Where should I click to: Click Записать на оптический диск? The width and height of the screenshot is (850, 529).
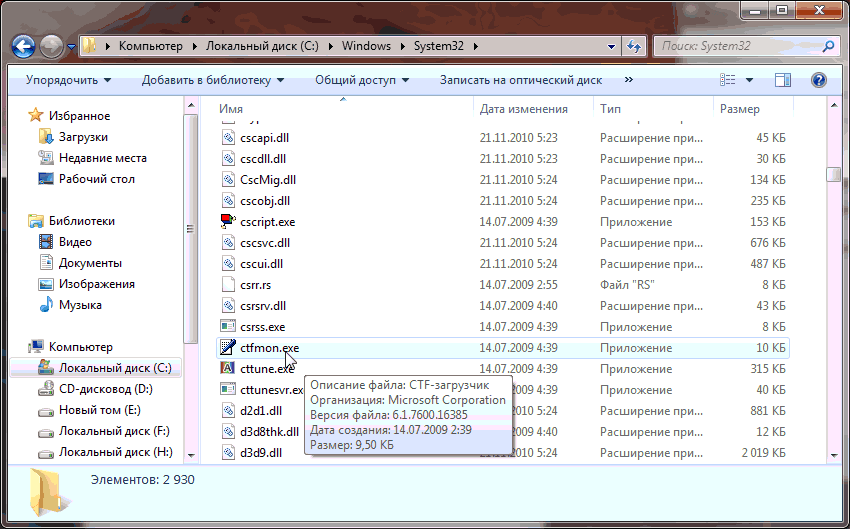tap(520, 80)
